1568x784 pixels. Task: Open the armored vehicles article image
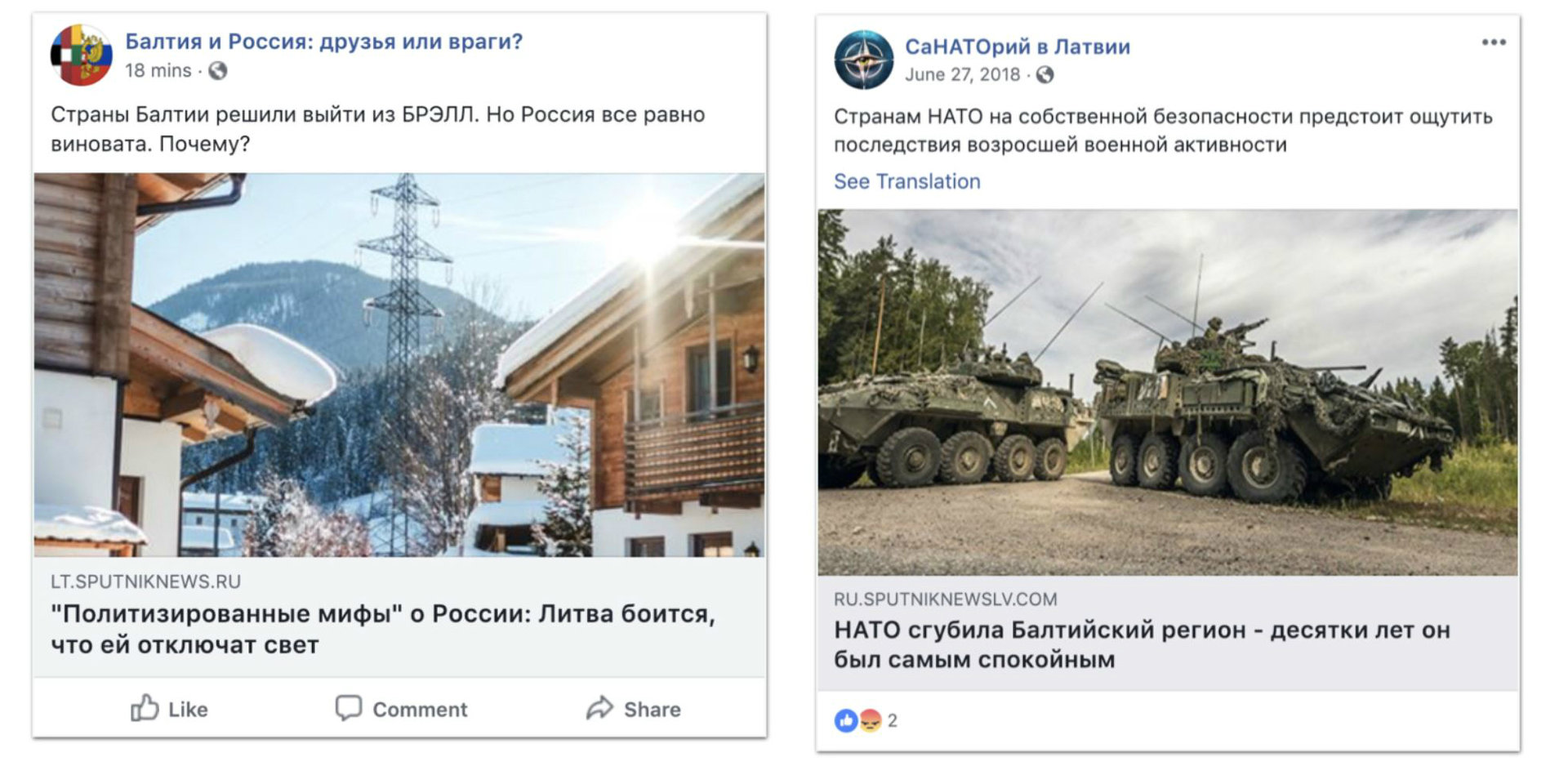(1168, 392)
